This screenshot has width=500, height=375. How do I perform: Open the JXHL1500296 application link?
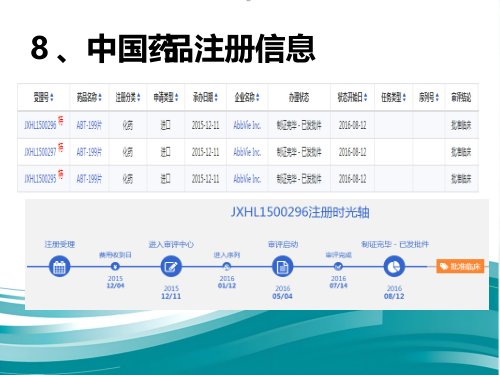40,125
